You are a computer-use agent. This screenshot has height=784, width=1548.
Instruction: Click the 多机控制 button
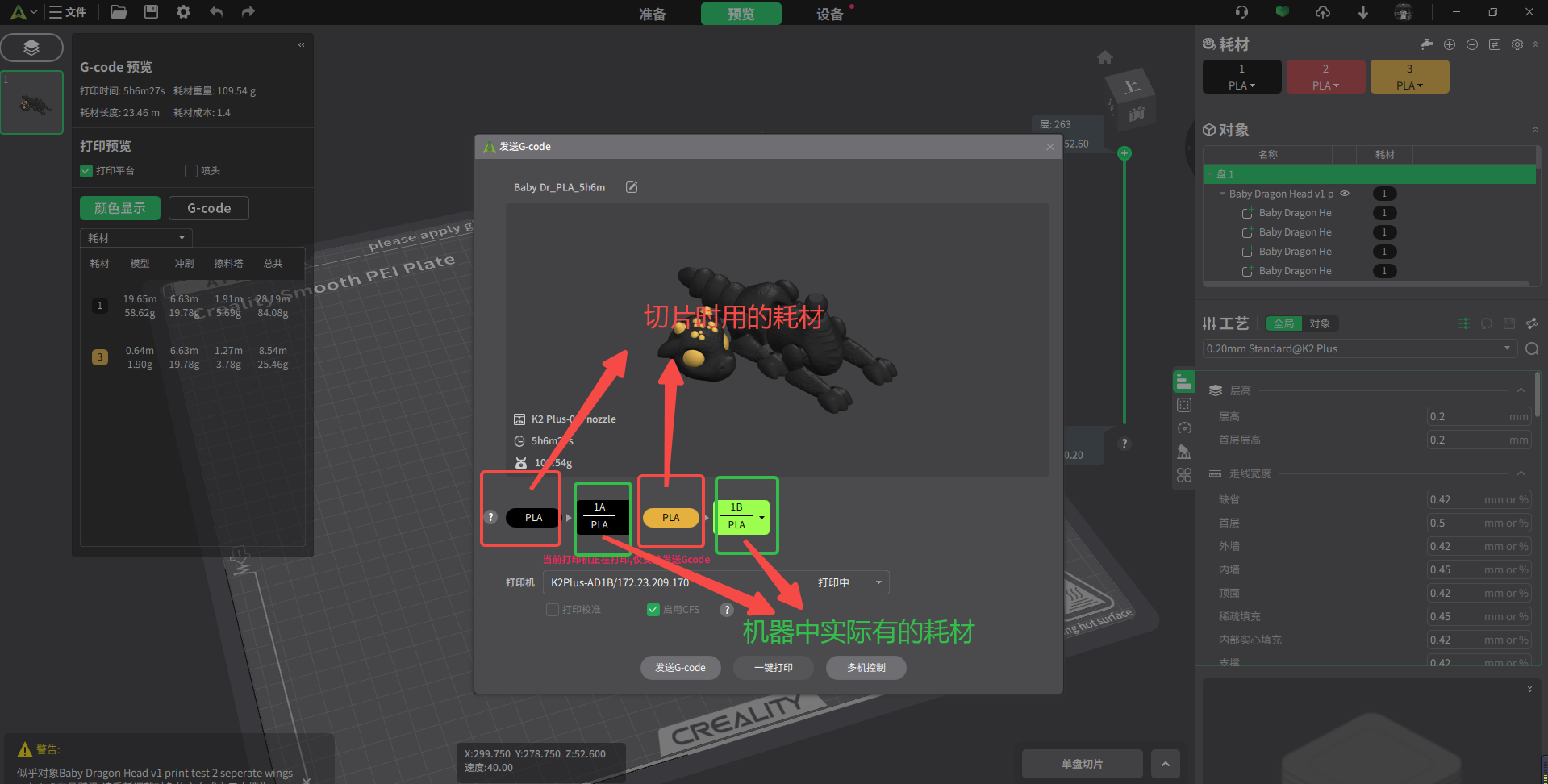[x=866, y=668]
